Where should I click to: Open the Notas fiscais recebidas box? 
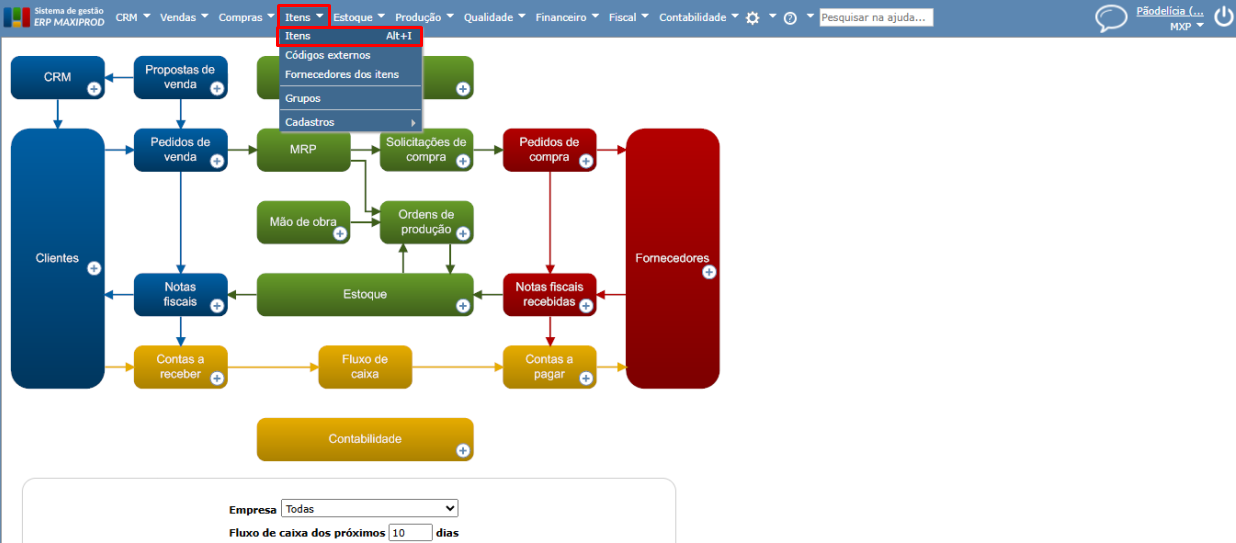(x=550, y=294)
